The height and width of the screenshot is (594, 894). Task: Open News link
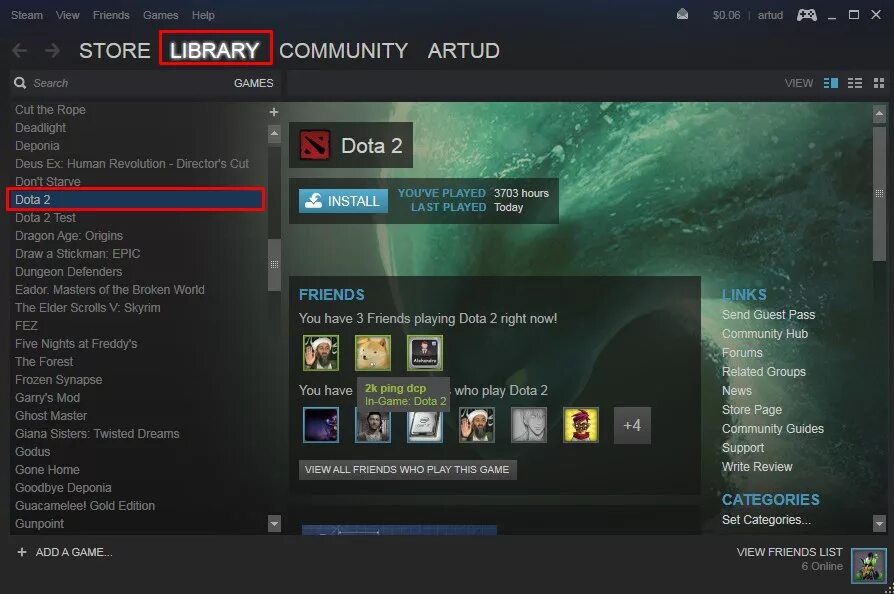click(x=737, y=391)
